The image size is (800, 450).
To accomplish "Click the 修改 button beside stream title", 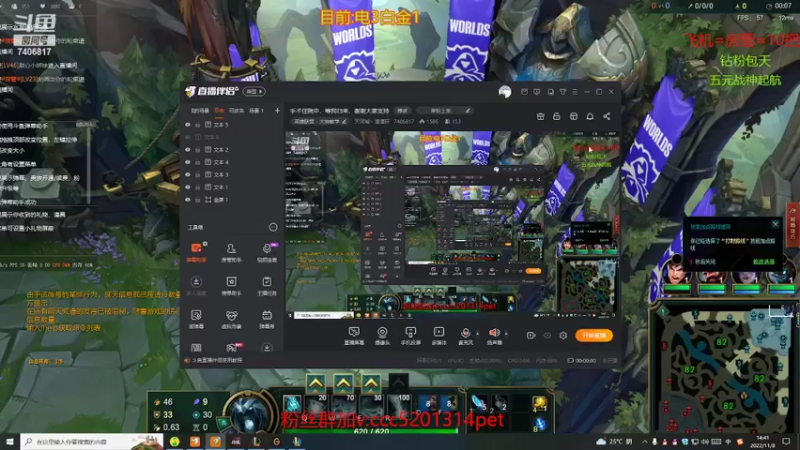I will click(403, 110).
